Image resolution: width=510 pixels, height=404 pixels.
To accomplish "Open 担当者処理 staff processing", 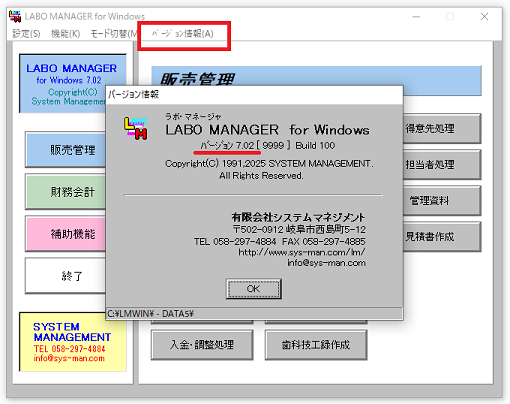I will pos(442,165).
